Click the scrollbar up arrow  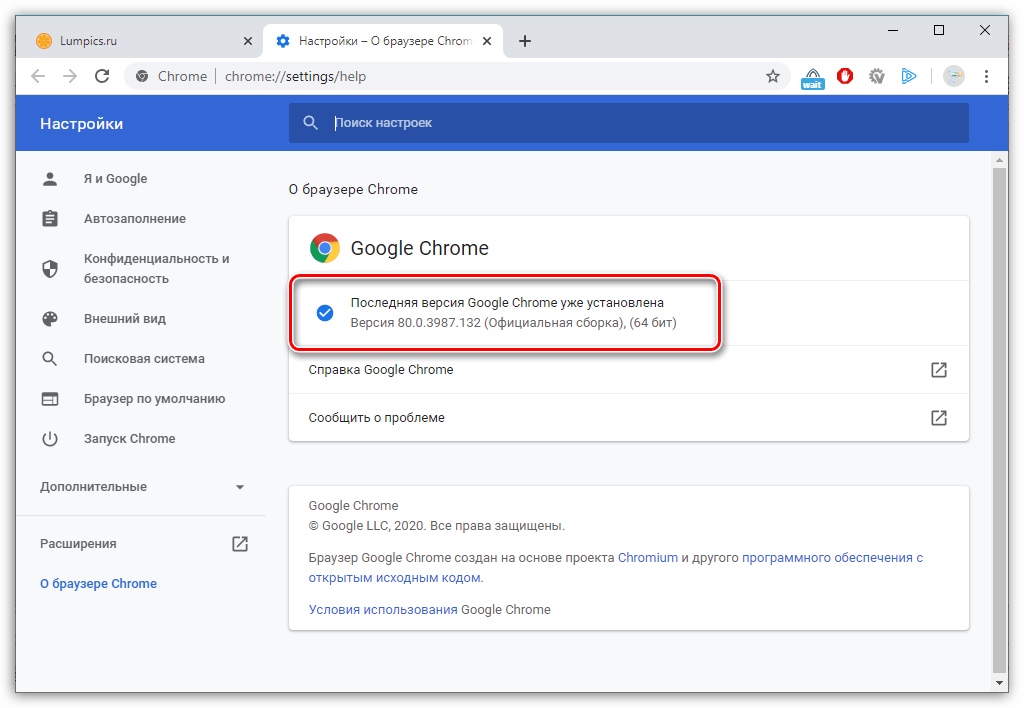(999, 159)
